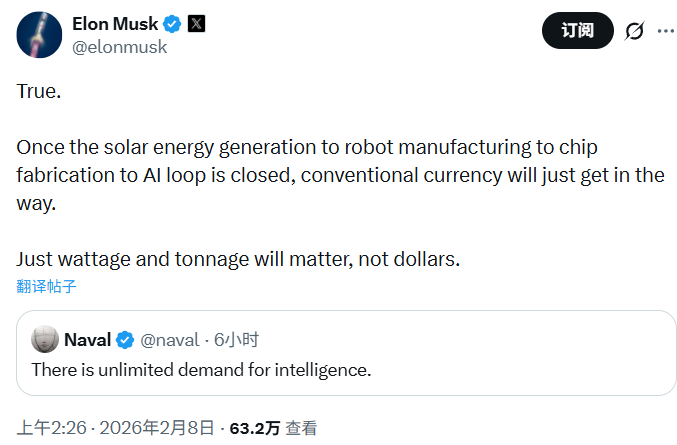Click the X affiliation badge next to Elon Musk
The width and height of the screenshot is (677, 445).
[197, 24]
